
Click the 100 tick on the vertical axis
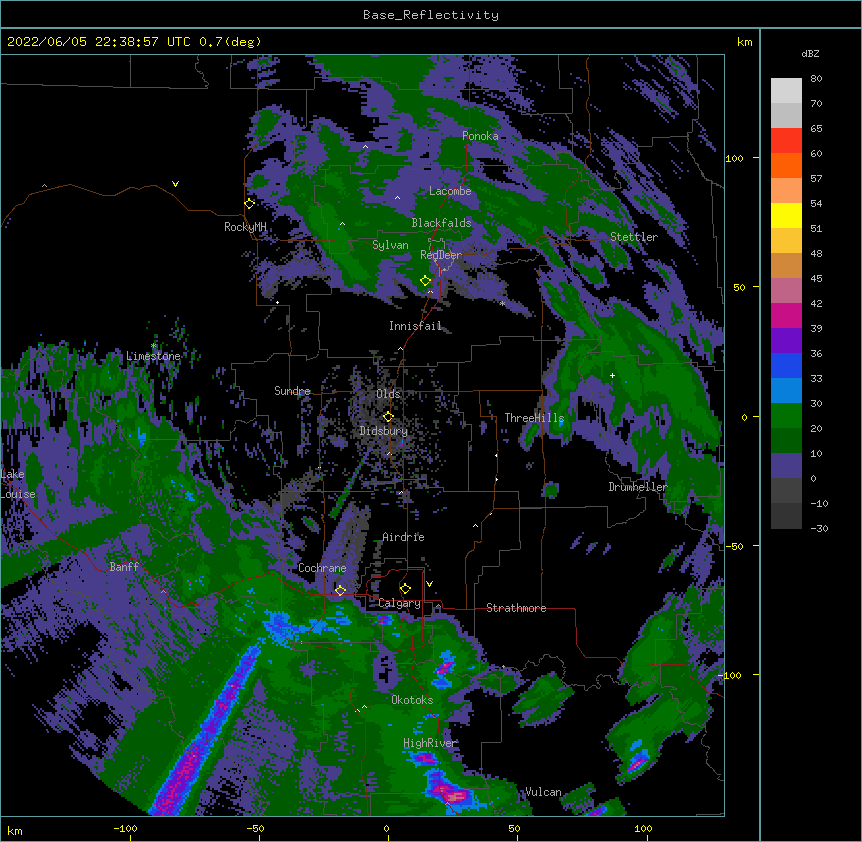pos(734,158)
